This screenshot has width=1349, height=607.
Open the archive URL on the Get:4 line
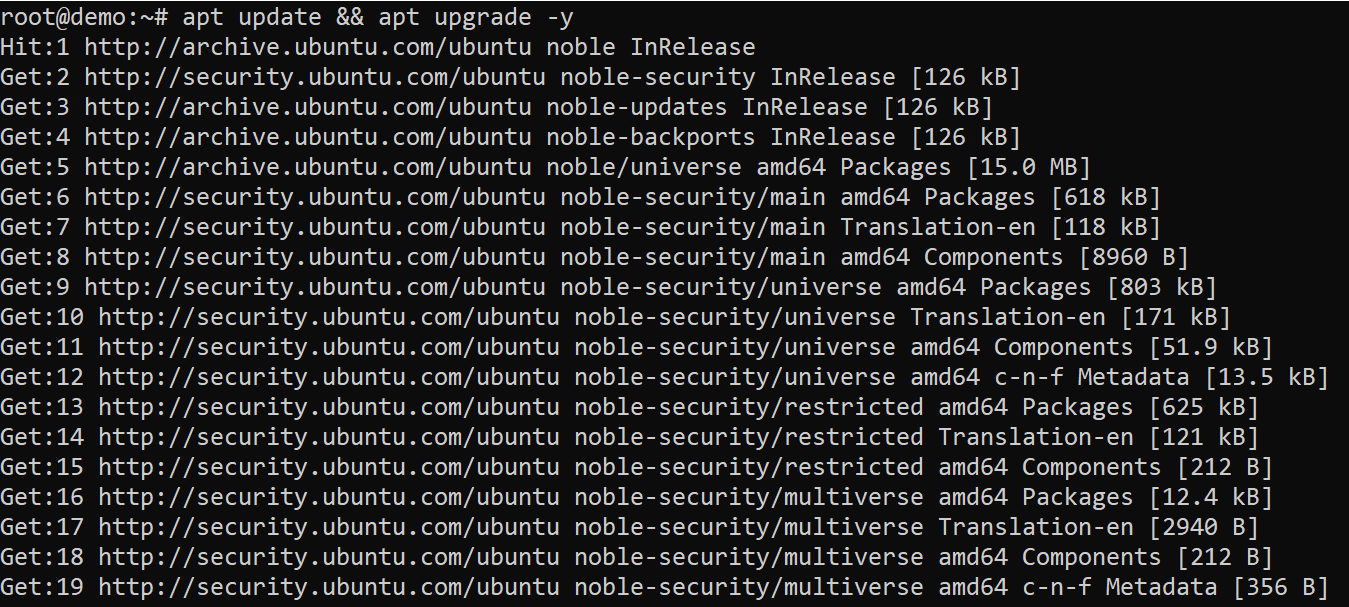308,137
